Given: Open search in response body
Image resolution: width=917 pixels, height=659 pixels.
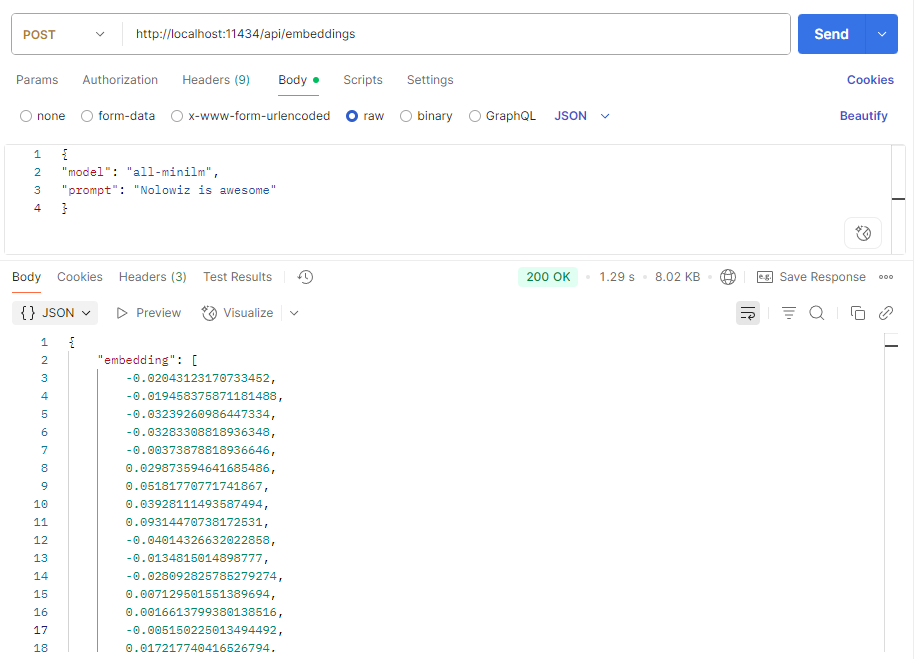Looking at the screenshot, I should click(x=817, y=313).
